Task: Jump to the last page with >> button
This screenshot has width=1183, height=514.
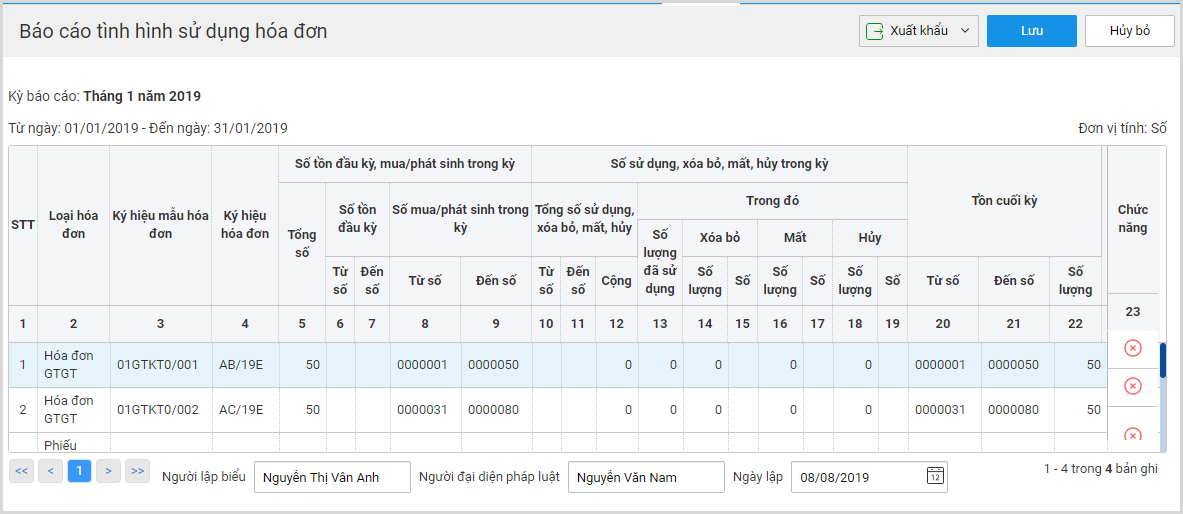Action: tap(137, 471)
